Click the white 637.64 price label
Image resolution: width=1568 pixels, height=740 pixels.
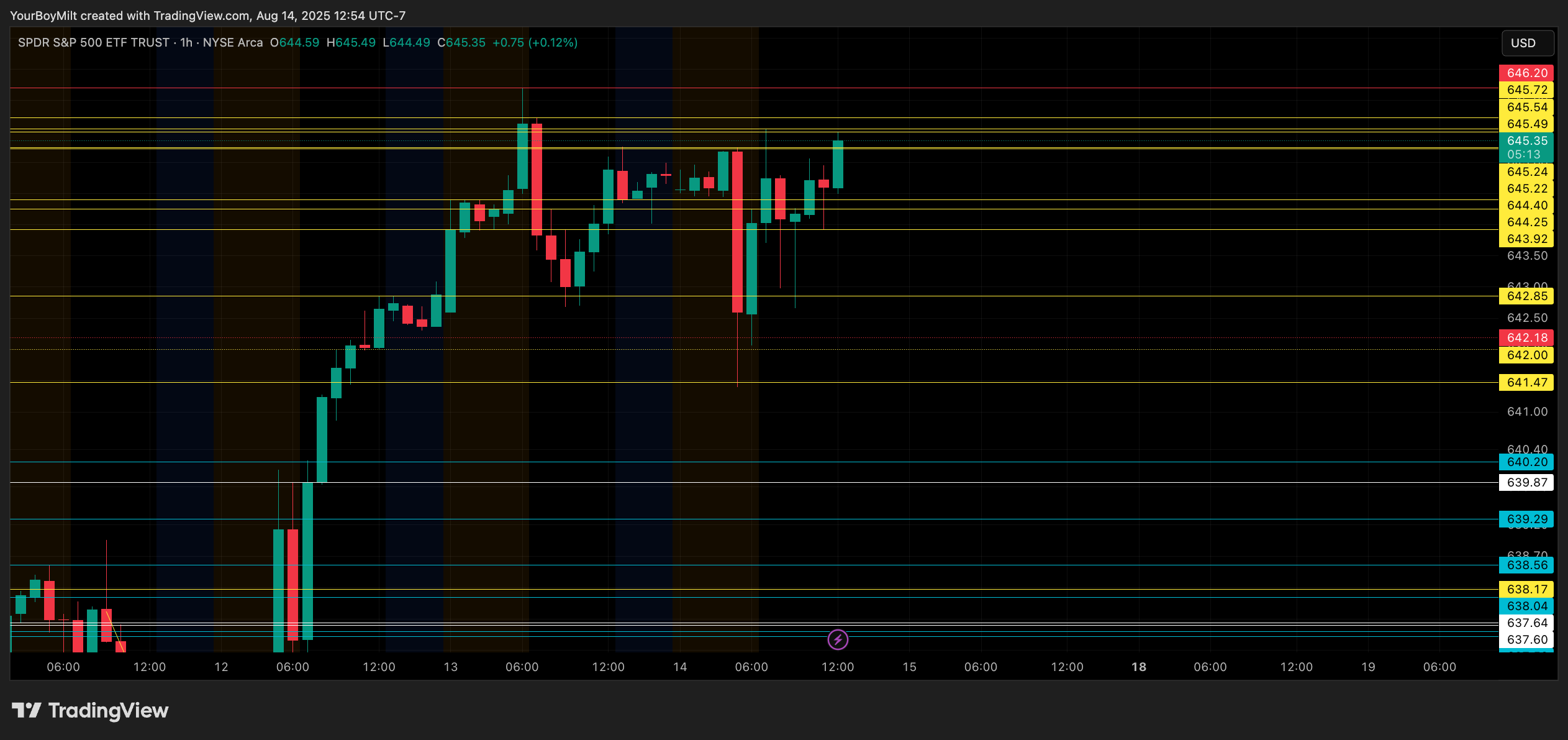click(x=1526, y=623)
